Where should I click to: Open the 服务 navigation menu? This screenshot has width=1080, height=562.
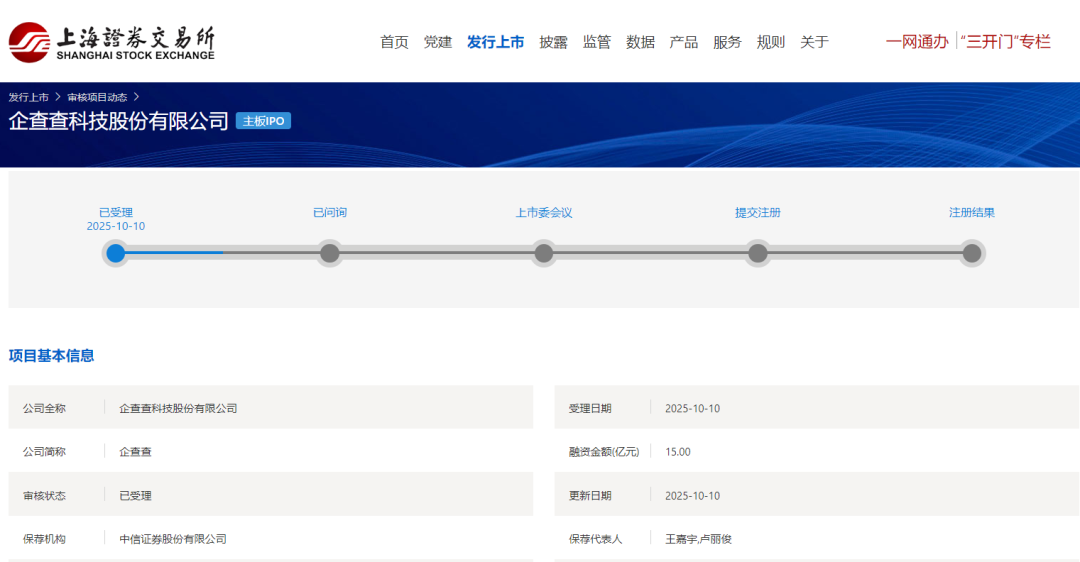click(727, 42)
